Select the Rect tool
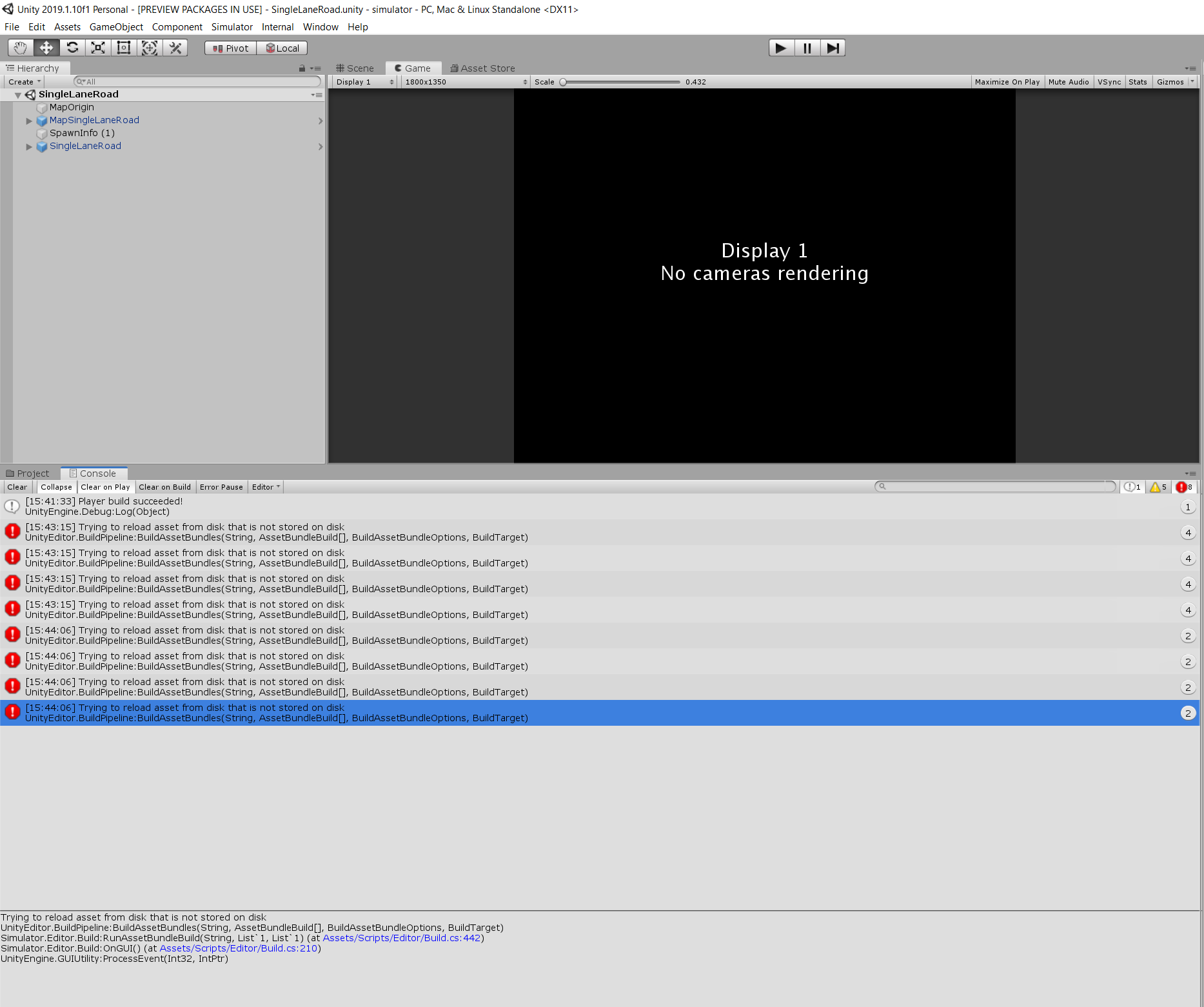The height and width of the screenshot is (1007, 1204). [x=123, y=47]
